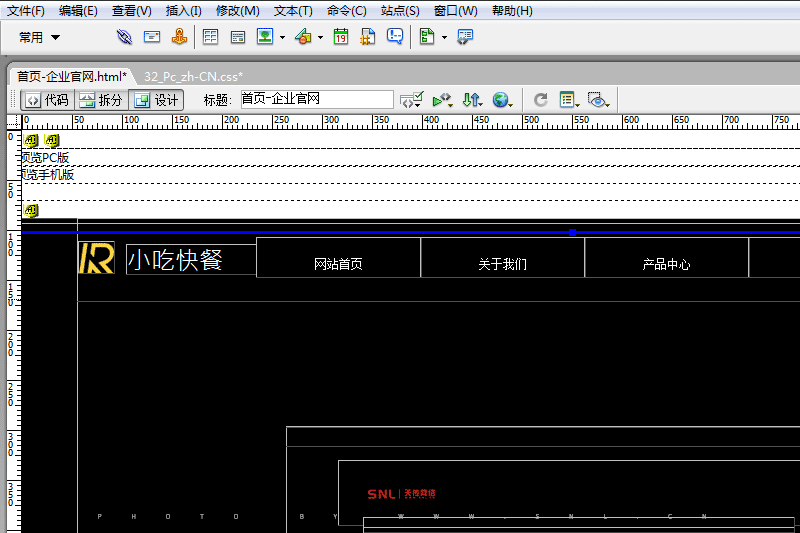This screenshot has width=800, height=533.
Task: Open 查看(V) menu
Action: (132, 11)
